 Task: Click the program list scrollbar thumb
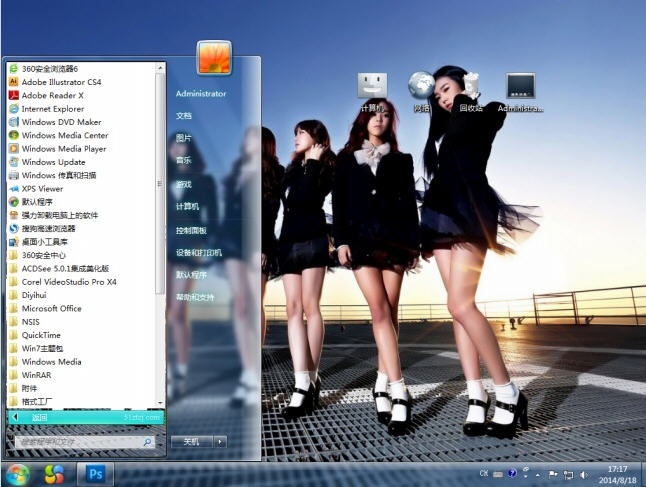tap(160, 184)
